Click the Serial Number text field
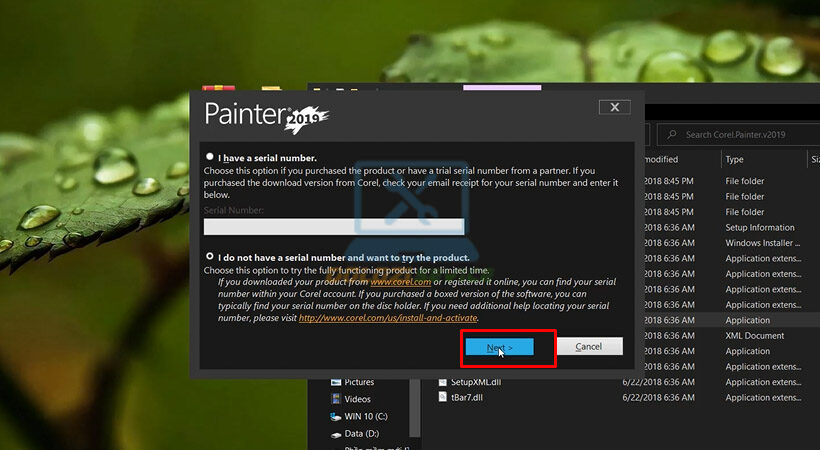The height and width of the screenshot is (450, 820). [x=334, y=227]
